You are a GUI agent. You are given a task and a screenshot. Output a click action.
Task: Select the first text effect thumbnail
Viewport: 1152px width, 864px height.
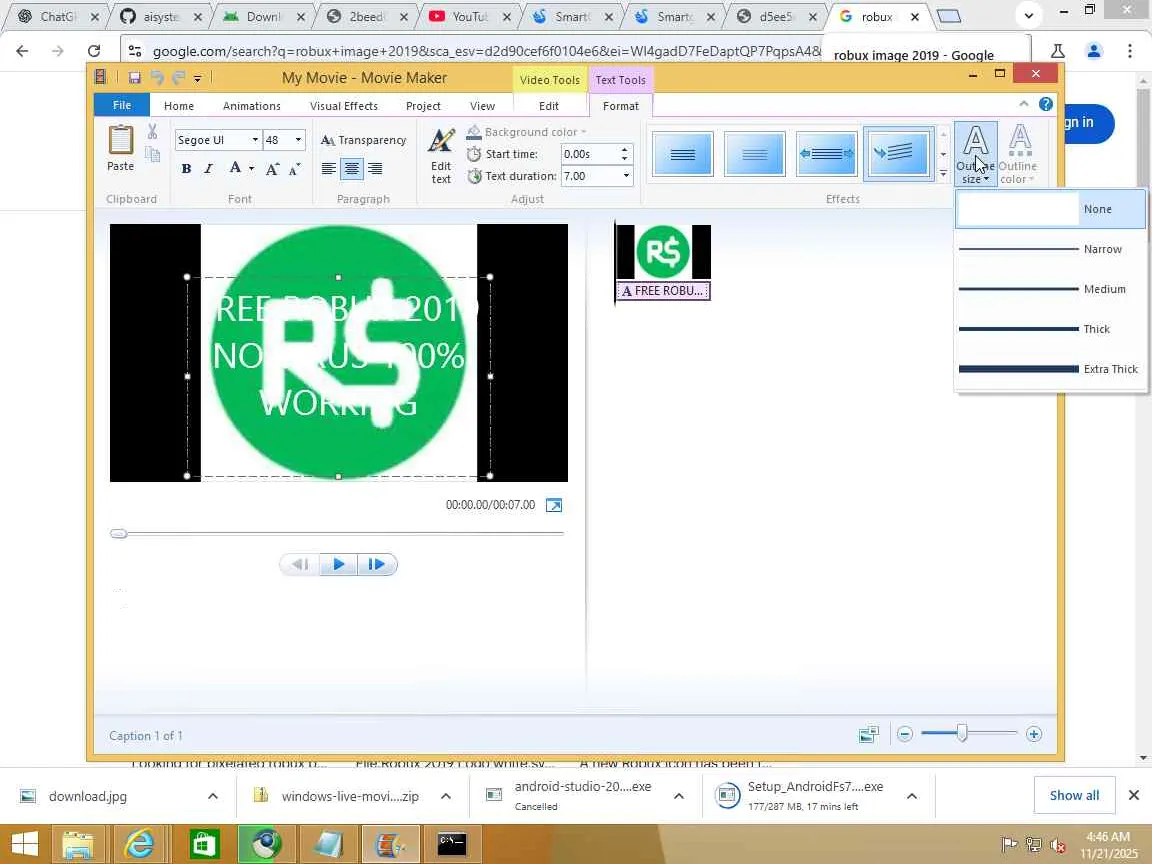tap(683, 154)
